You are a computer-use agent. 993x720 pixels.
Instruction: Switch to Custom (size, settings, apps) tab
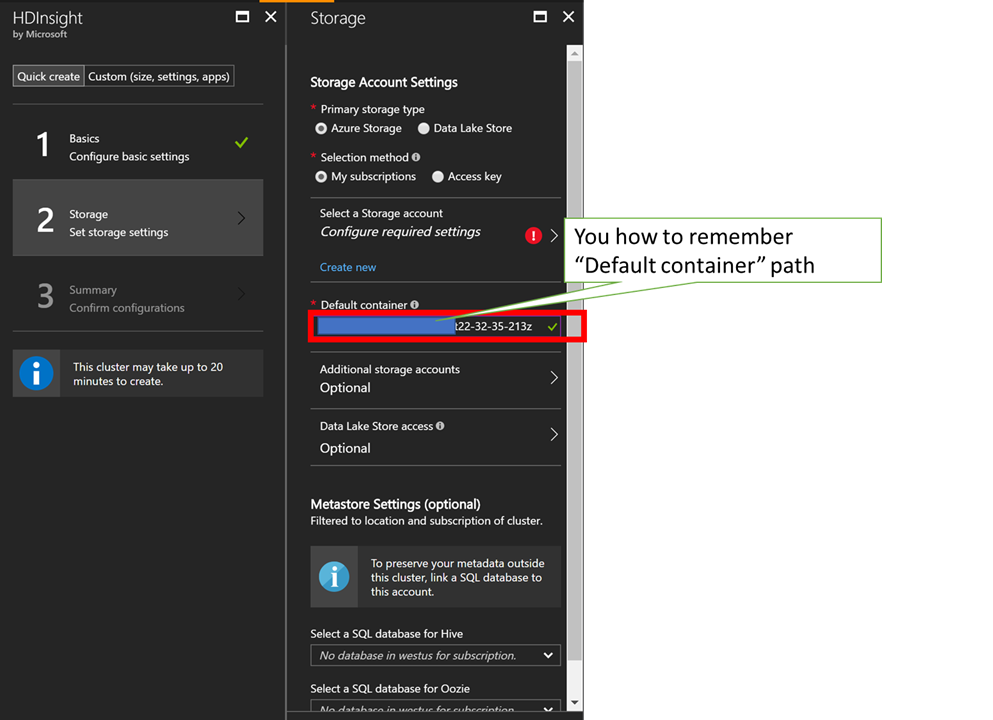coord(159,77)
